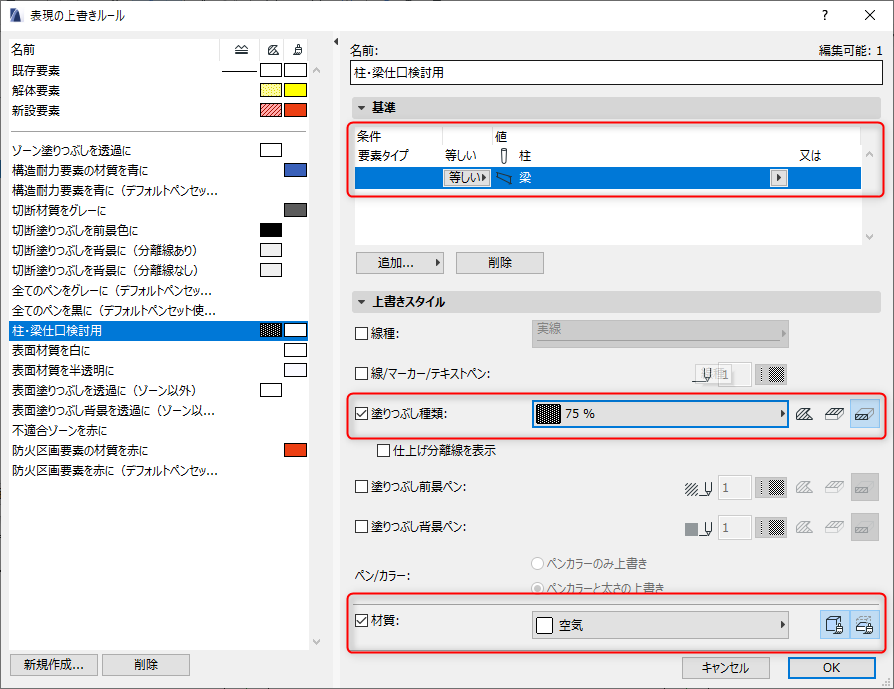The width and height of the screenshot is (894, 689).
Task: Open the 空気 material dropdown
Action: point(660,624)
